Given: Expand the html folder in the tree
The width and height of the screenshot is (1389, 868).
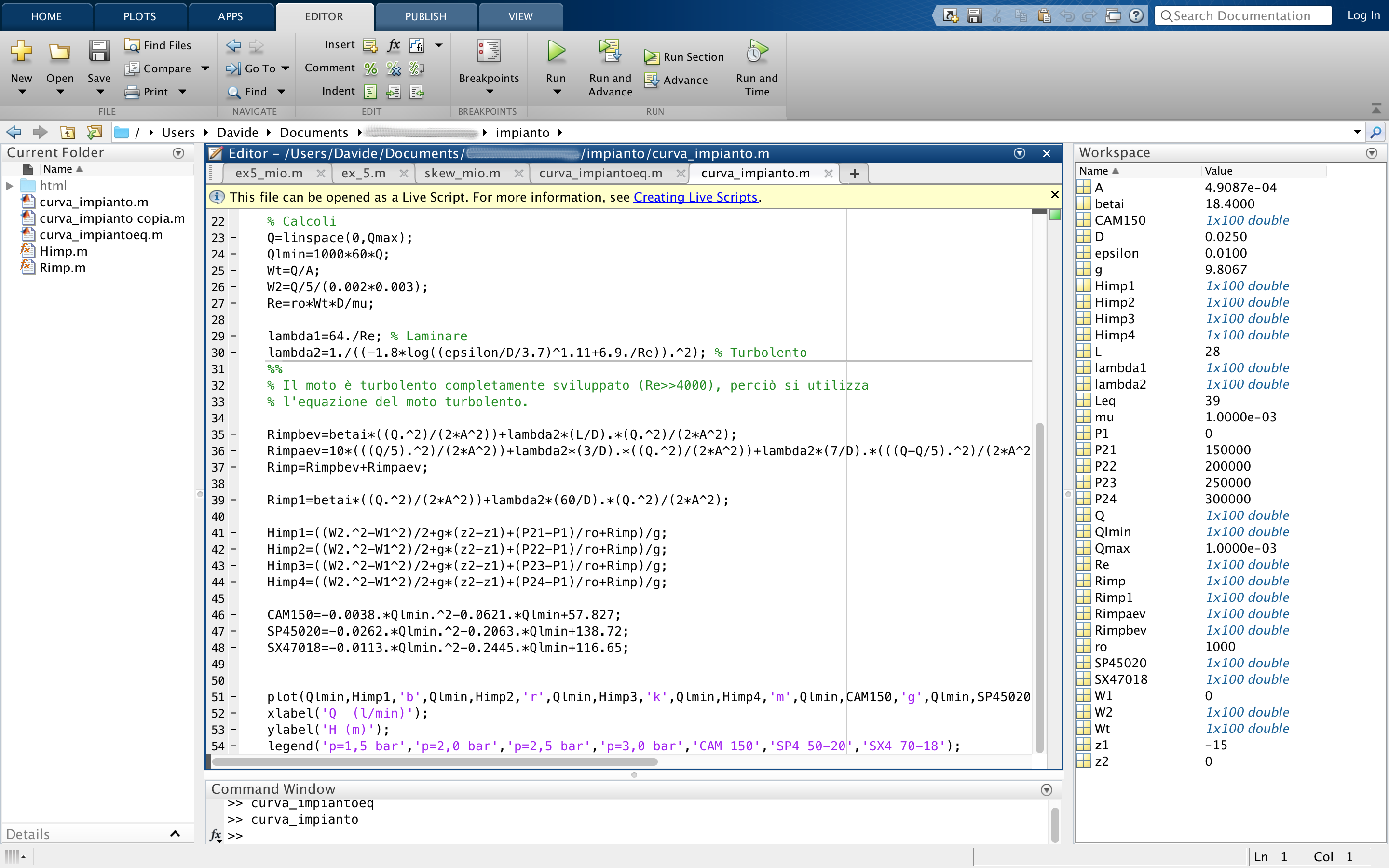Looking at the screenshot, I should click(x=9, y=186).
